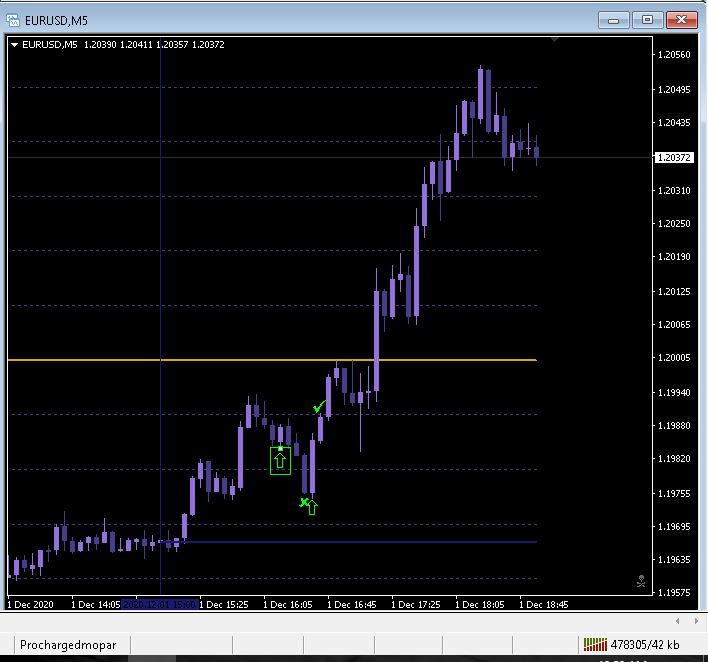Viewport: 708px width, 662px height.
Task: Select the vertical line at 15:00
Action: [x=161, y=316]
